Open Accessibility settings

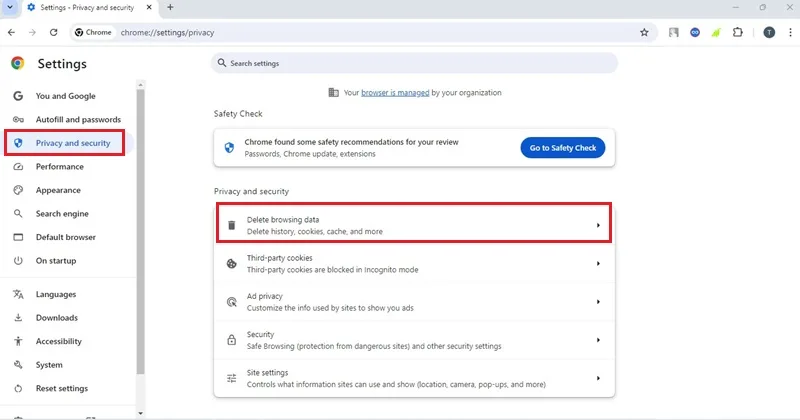point(59,341)
